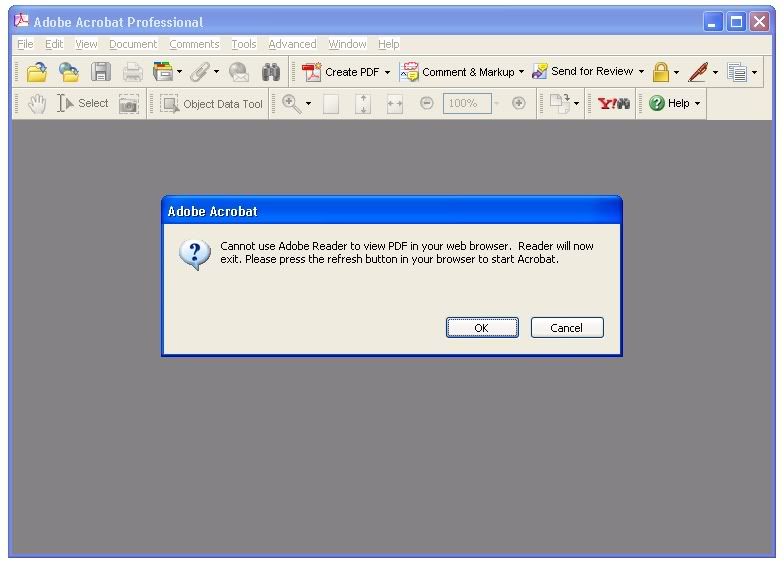This screenshot has width=784, height=568.
Task: Open the Sign pen dropdown arrow
Action: pos(716,72)
